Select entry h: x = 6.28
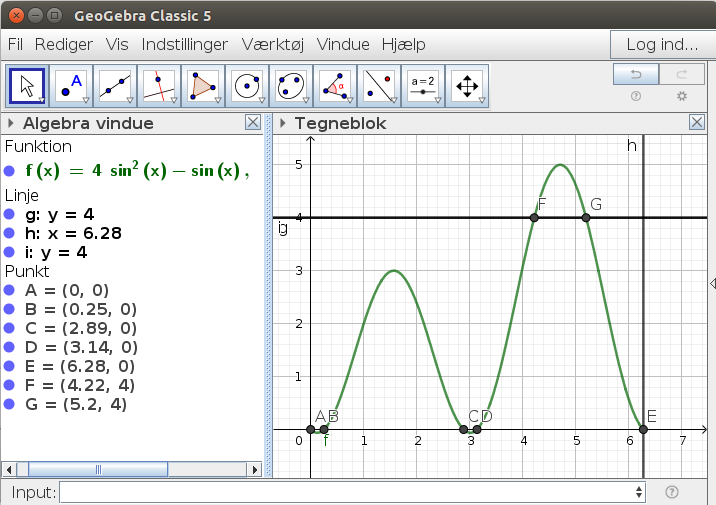This screenshot has height=505, width=716. (74, 233)
